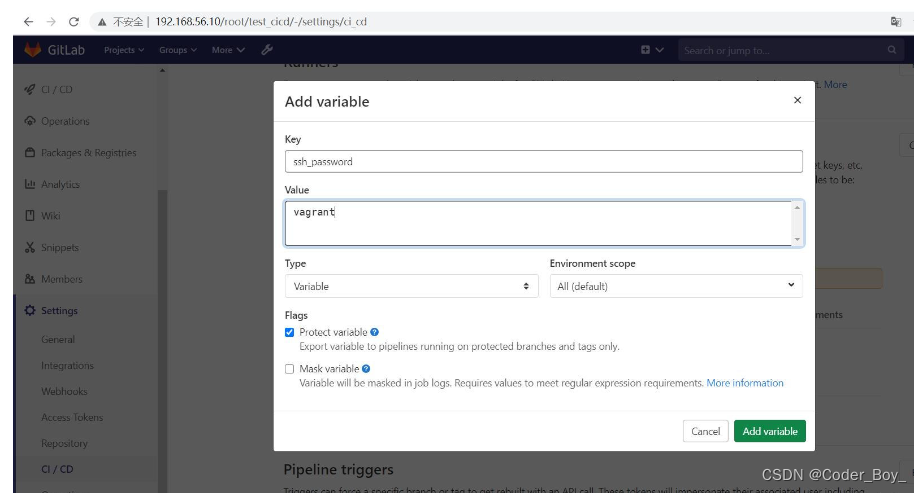The width and height of the screenshot is (922, 493).
Task: Open General settings submenu
Action: (58, 339)
